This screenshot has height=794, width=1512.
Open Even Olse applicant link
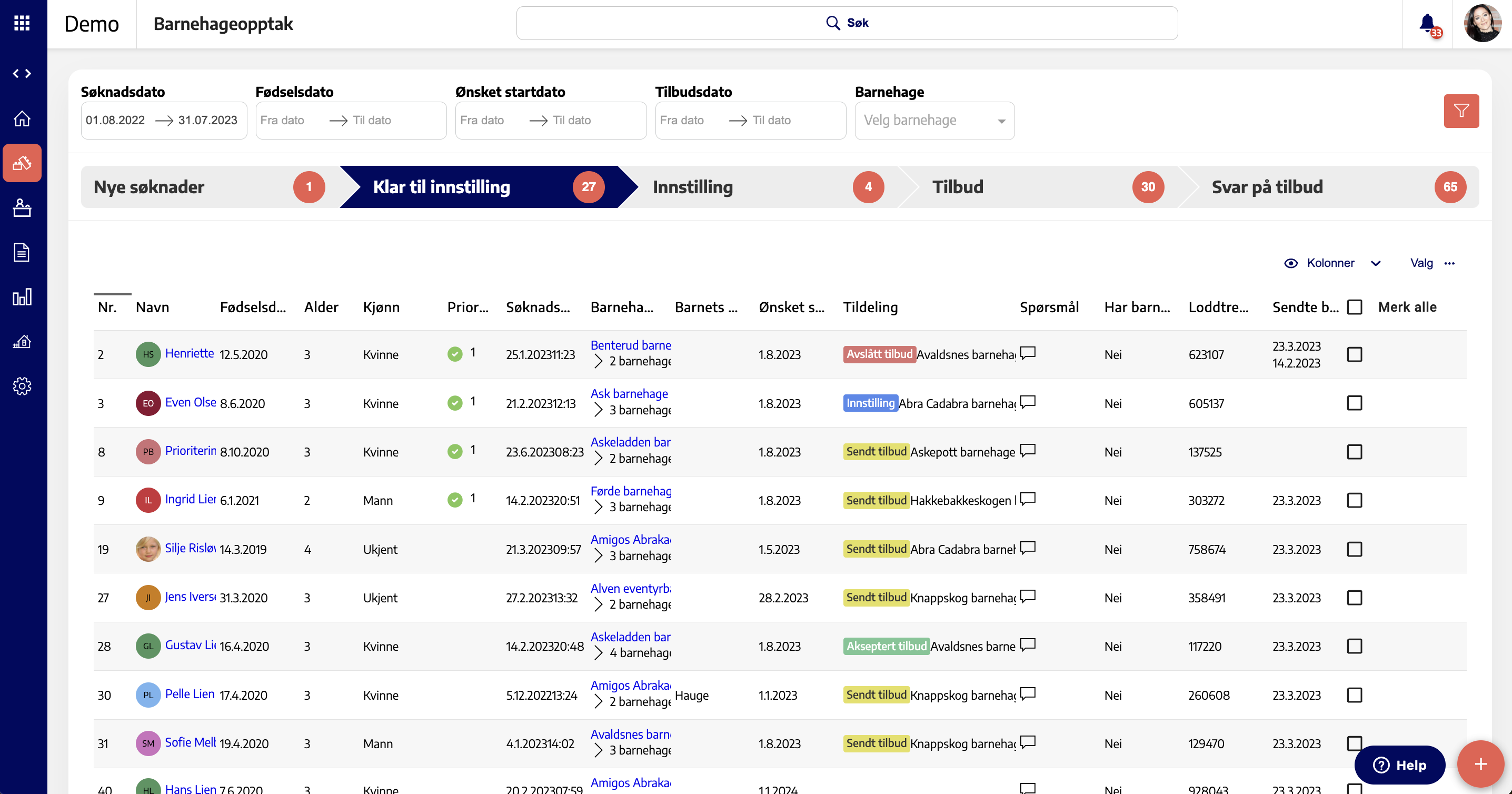coord(191,402)
